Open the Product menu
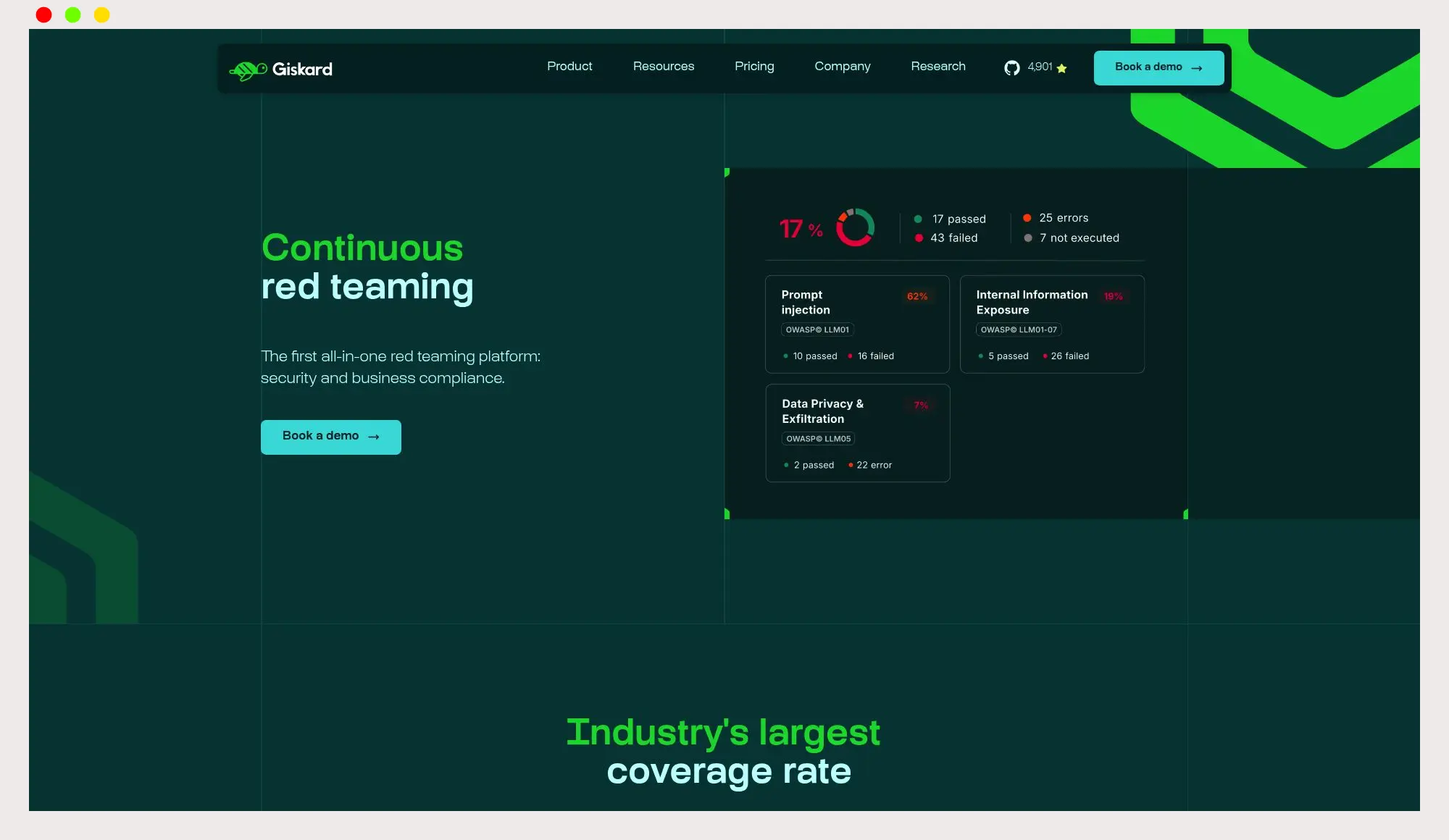This screenshot has height=840, width=1449. tap(569, 67)
